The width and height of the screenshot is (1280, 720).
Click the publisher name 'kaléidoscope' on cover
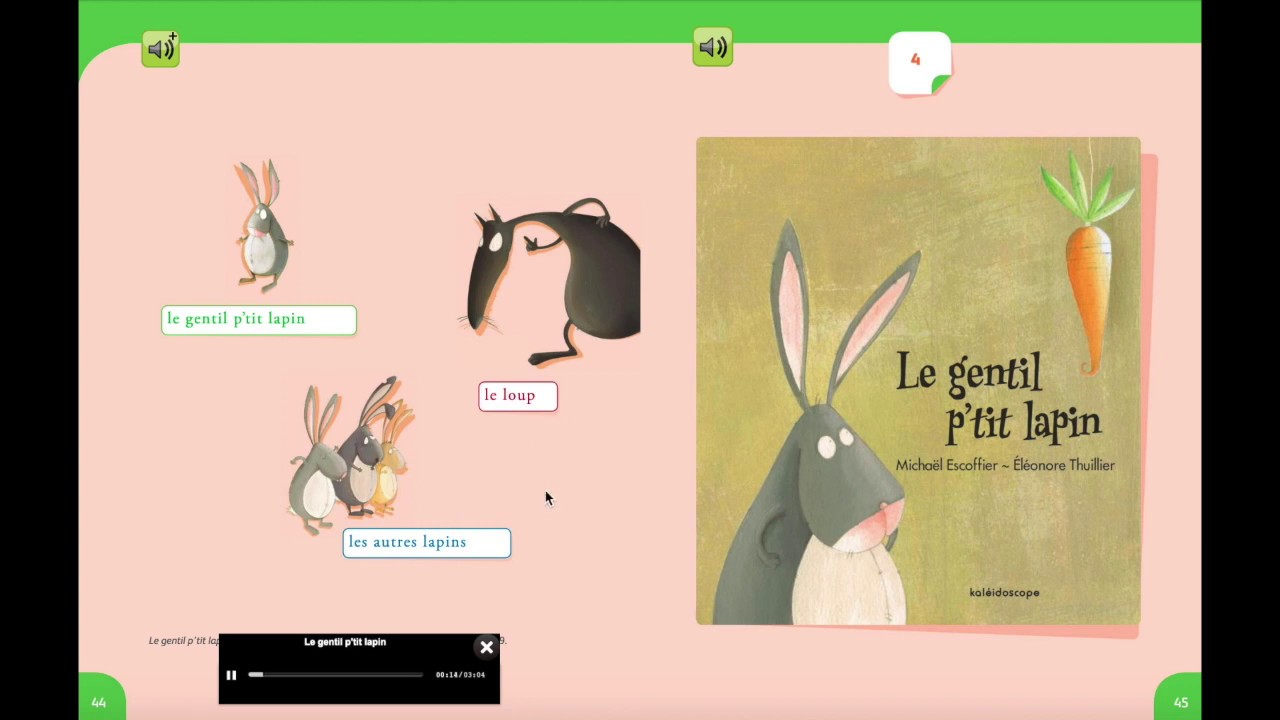click(1004, 593)
